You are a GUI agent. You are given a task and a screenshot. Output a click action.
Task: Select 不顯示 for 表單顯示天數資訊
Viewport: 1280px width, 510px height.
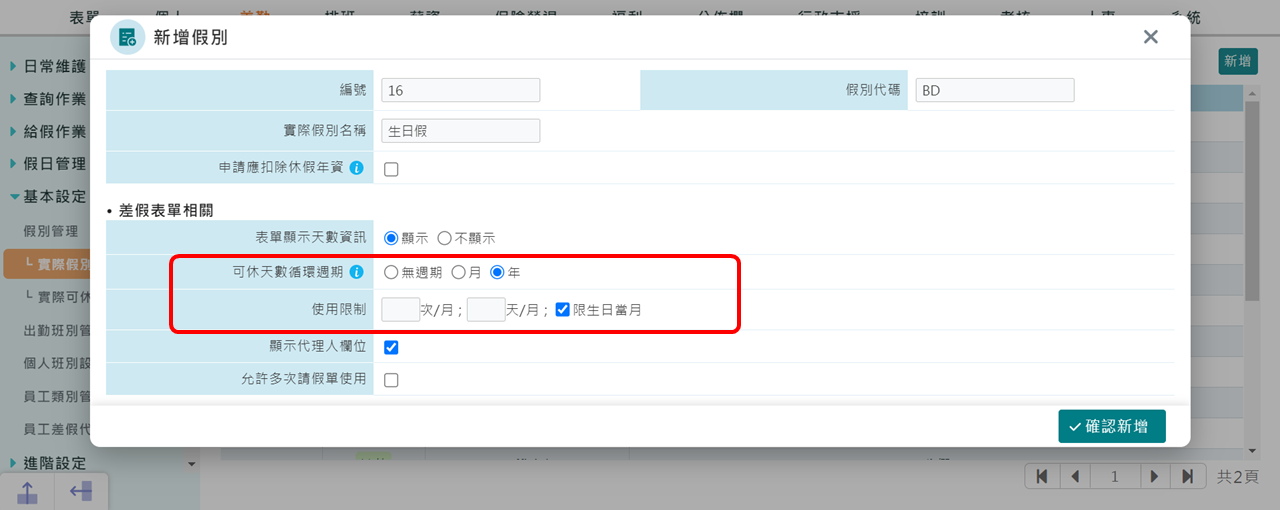[x=444, y=238]
